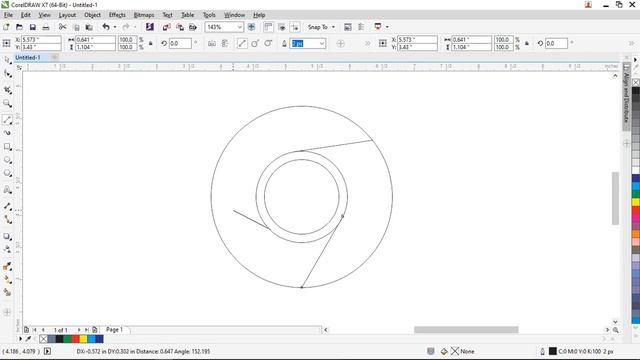
Task: Expand the color palette flyout arrow at bottom
Action: (20, 338)
